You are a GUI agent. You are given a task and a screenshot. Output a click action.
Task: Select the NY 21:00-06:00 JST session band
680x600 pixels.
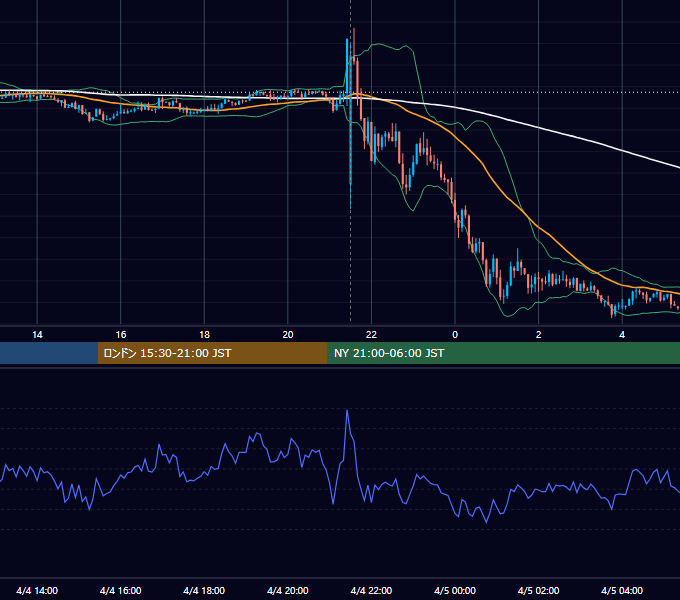tap(503, 353)
